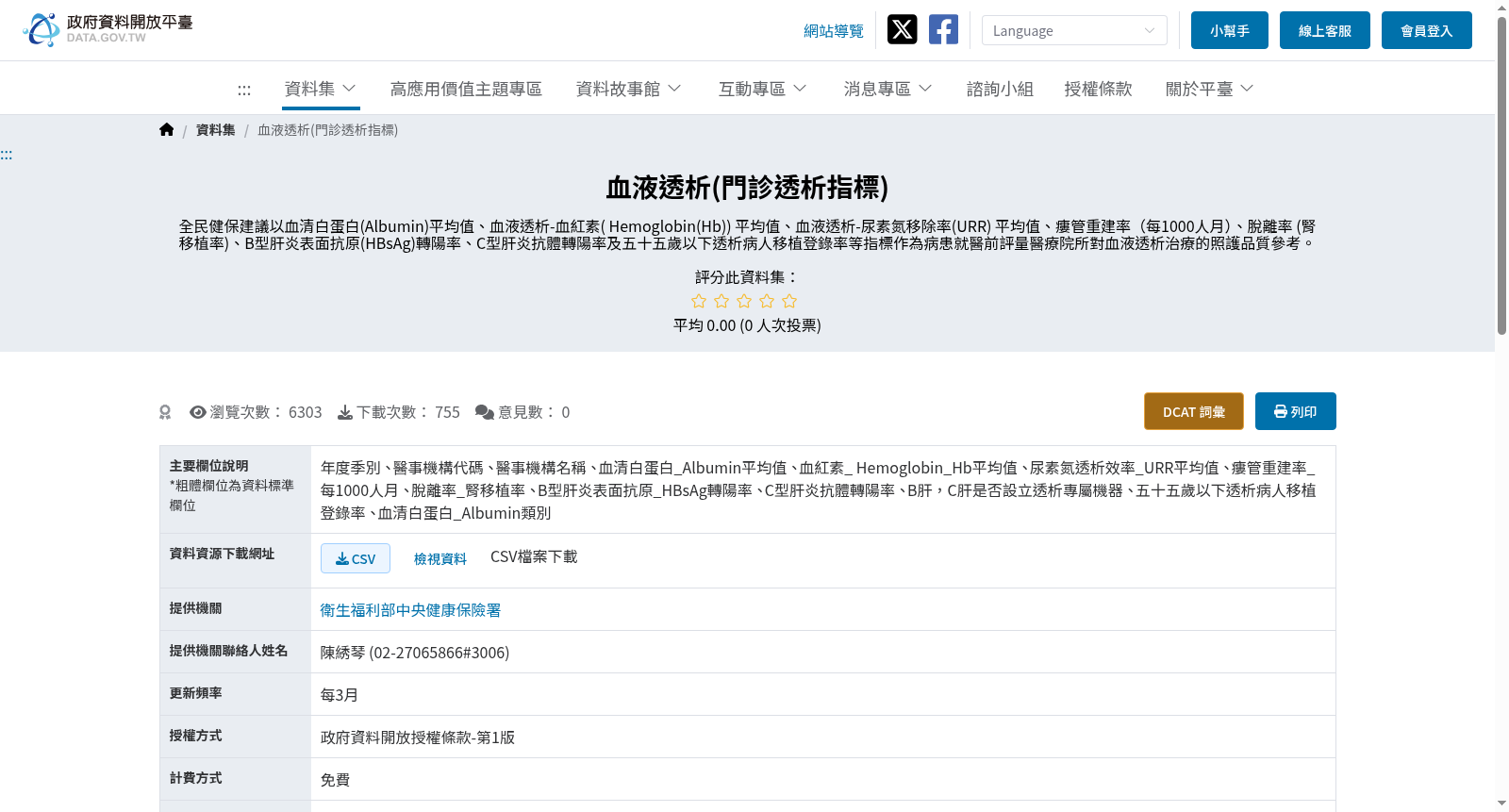Click the DATA.GOV.TW site logo
This screenshot has height=812, width=1509.
pos(108,29)
